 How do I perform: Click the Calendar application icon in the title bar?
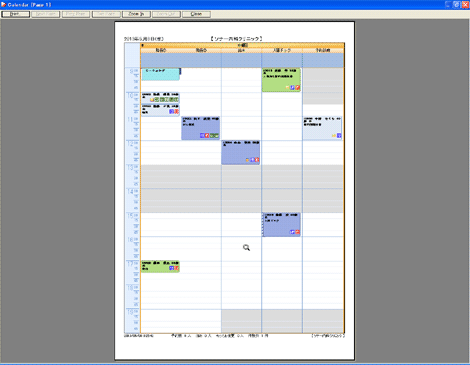(x=4, y=4)
